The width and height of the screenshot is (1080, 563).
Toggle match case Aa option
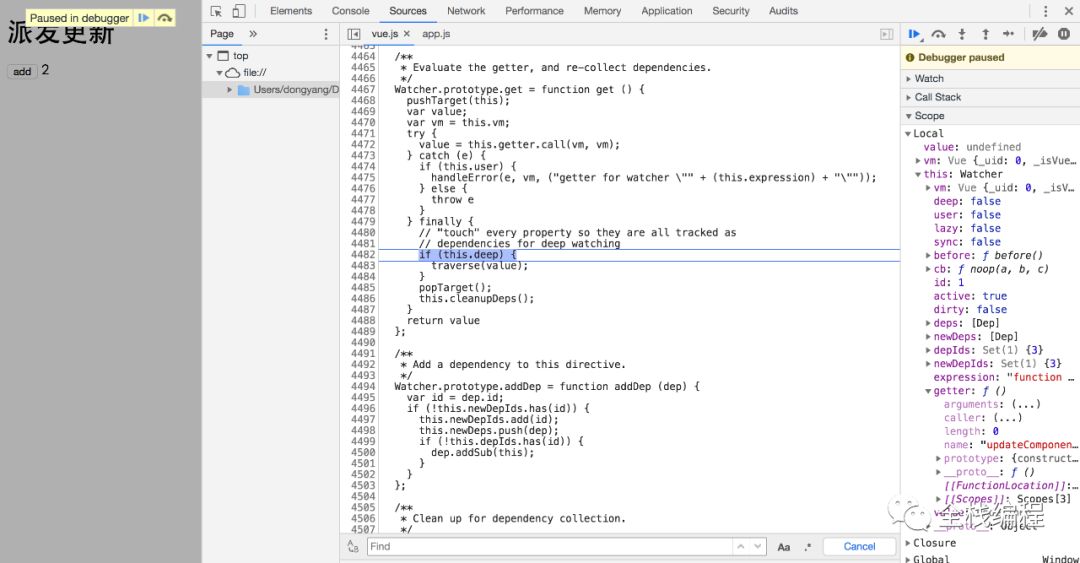click(x=784, y=547)
